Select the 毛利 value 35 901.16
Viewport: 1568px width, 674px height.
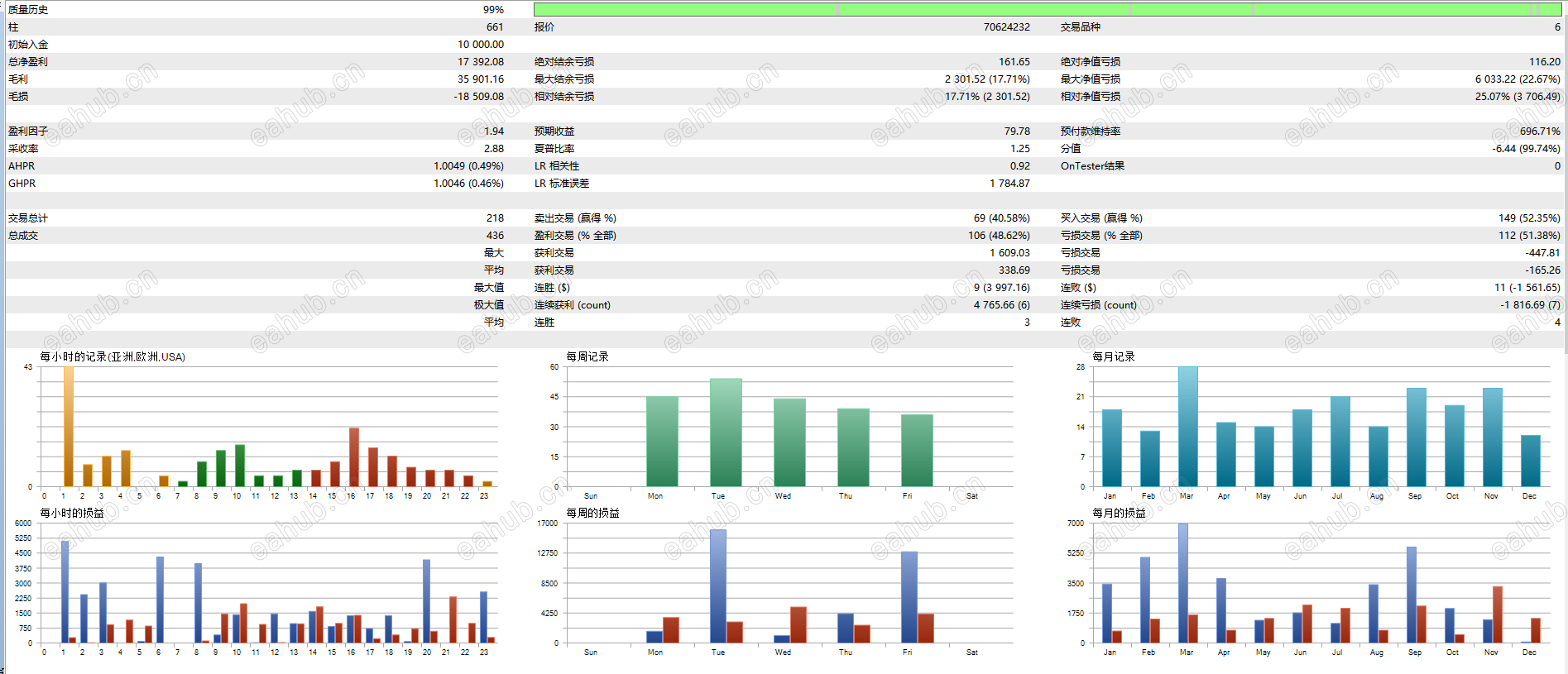tap(481, 79)
